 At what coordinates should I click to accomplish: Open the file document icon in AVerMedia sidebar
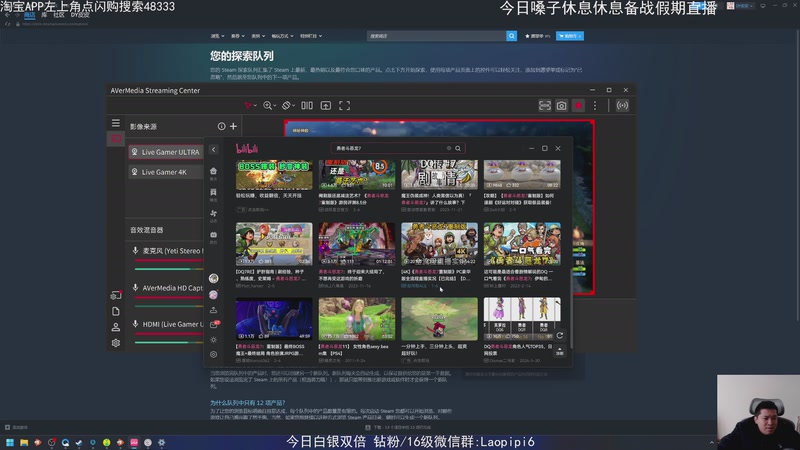(x=116, y=311)
